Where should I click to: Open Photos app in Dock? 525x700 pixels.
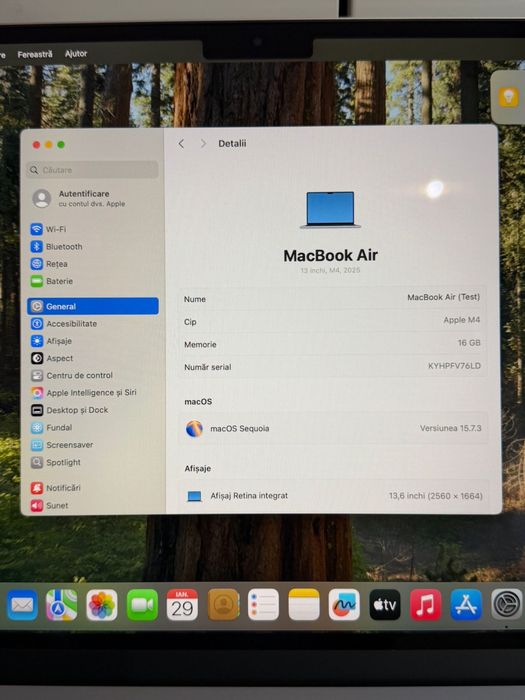(x=102, y=605)
